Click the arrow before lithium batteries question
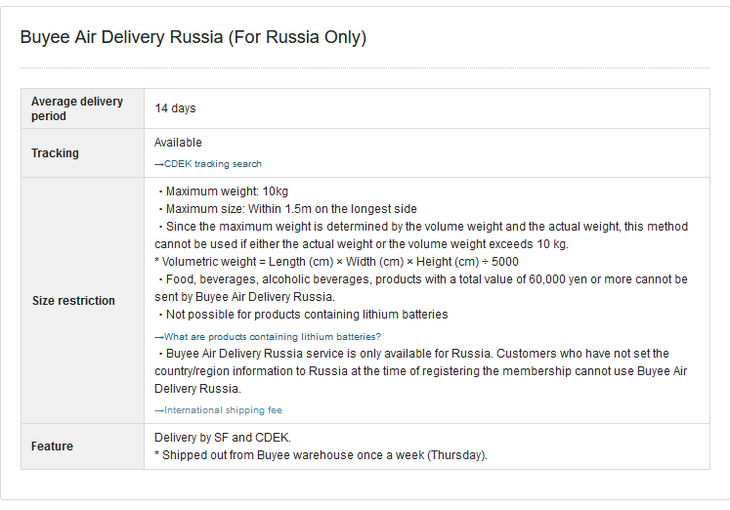 tap(159, 337)
